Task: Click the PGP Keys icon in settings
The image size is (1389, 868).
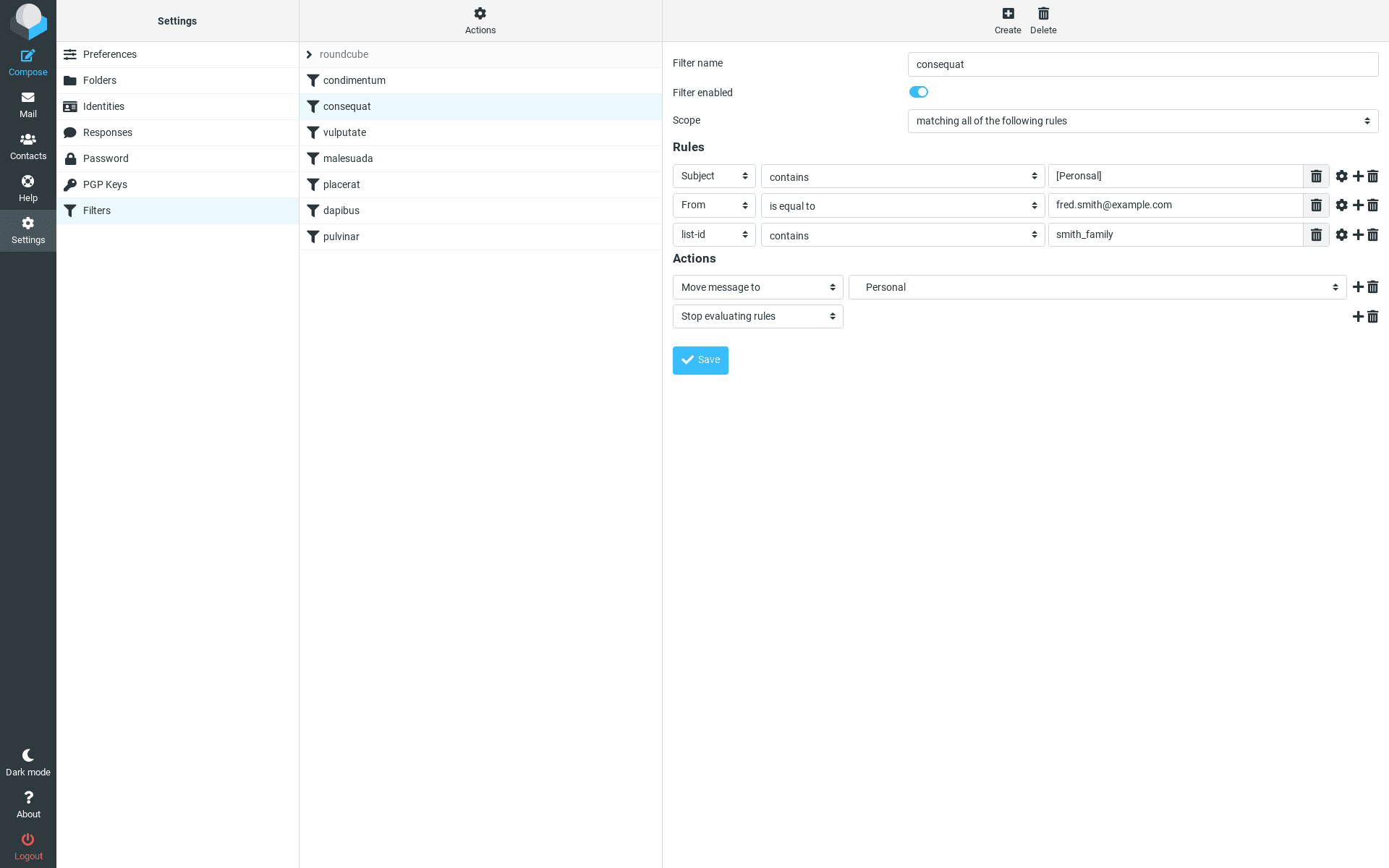Action: point(70,184)
